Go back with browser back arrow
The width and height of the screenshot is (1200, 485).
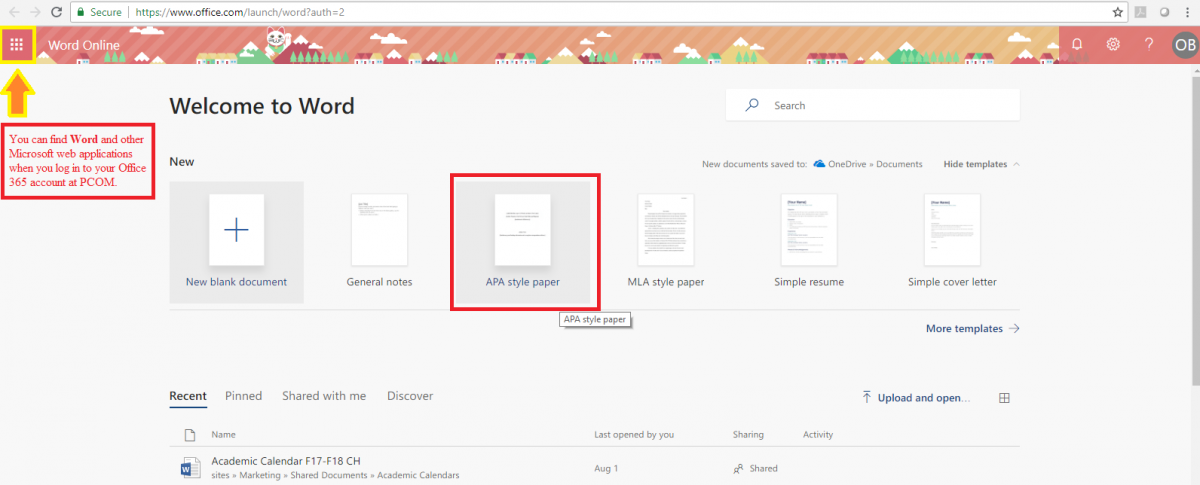[13, 12]
